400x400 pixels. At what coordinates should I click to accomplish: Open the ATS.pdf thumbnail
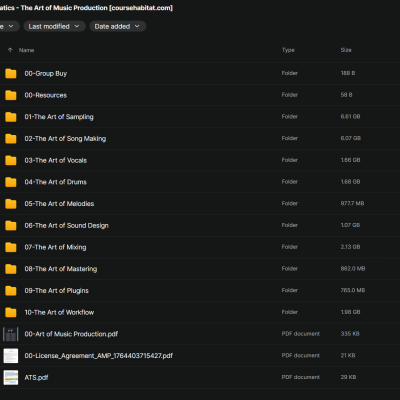[x=11, y=377]
